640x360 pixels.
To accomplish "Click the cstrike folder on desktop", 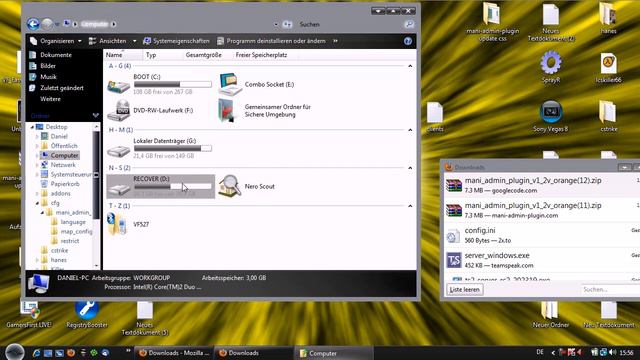I will point(608,116).
